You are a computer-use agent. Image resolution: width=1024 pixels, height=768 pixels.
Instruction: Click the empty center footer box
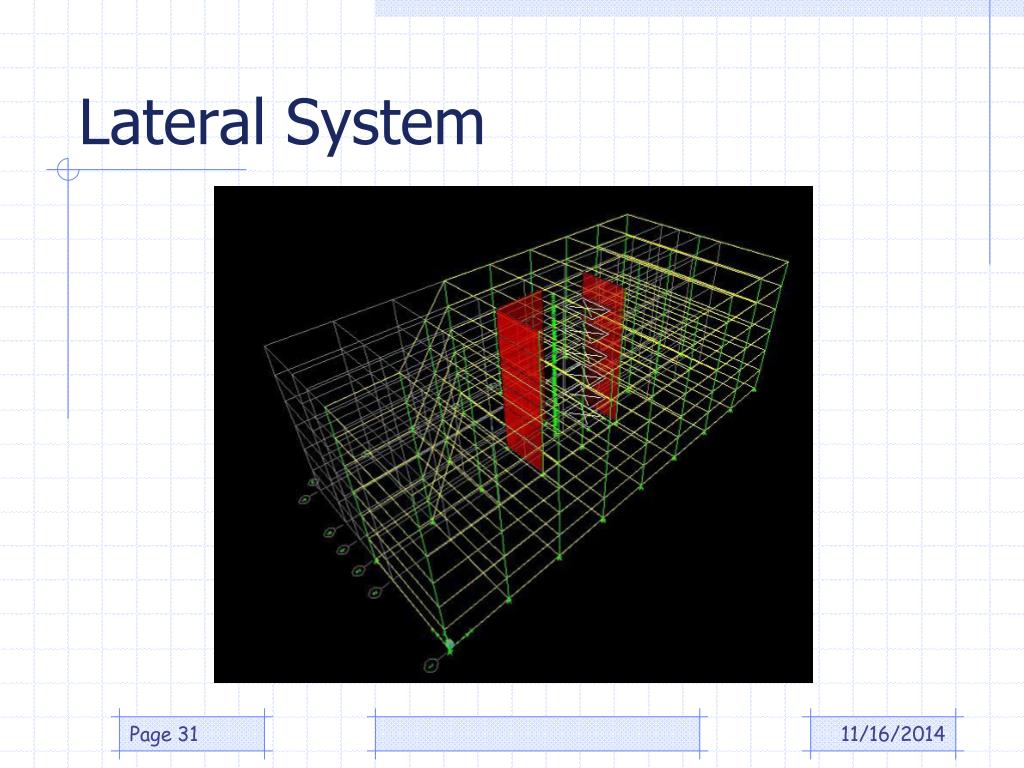(537, 733)
